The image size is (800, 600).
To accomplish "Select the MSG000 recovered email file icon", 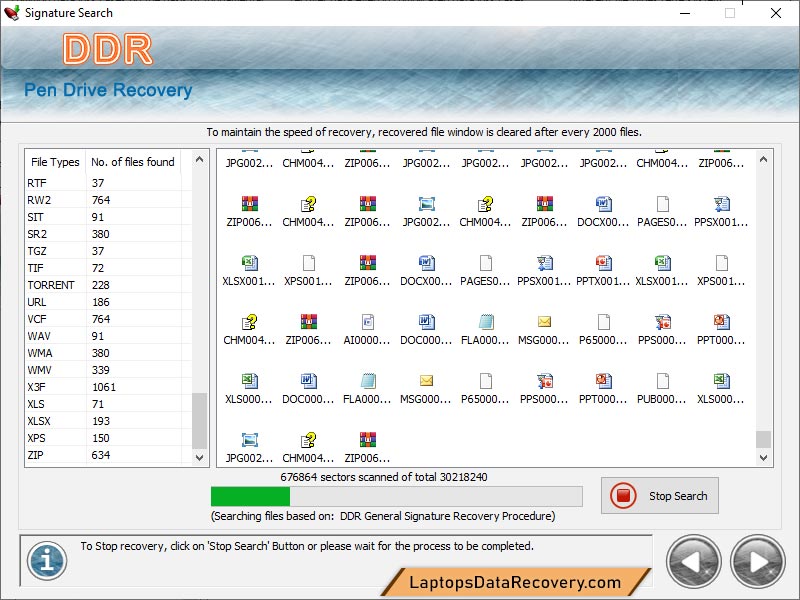I will [543, 323].
